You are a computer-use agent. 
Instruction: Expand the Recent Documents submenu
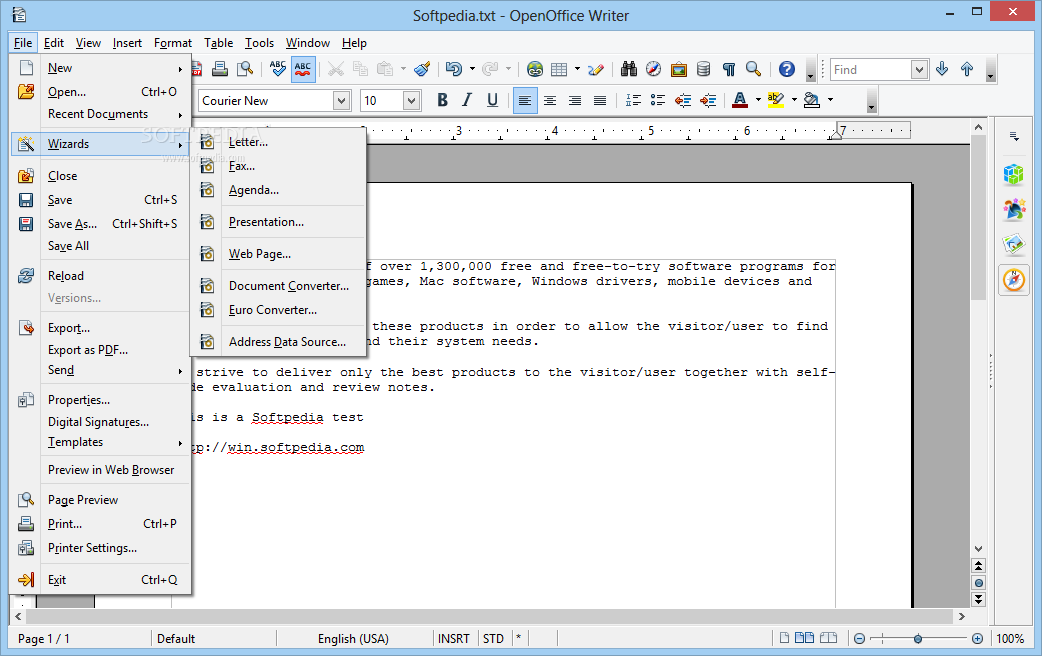coord(100,114)
